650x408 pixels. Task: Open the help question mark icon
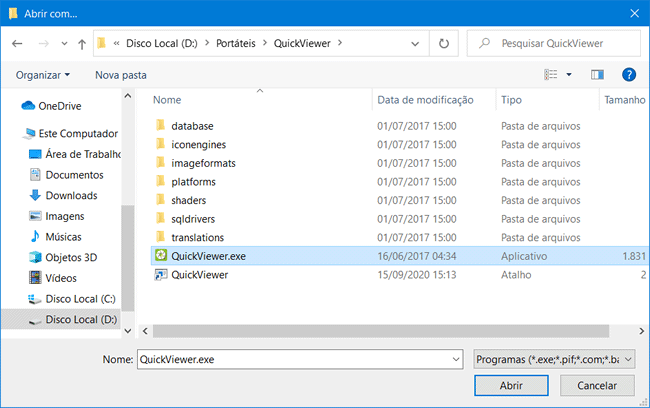[x=629, y=74]
